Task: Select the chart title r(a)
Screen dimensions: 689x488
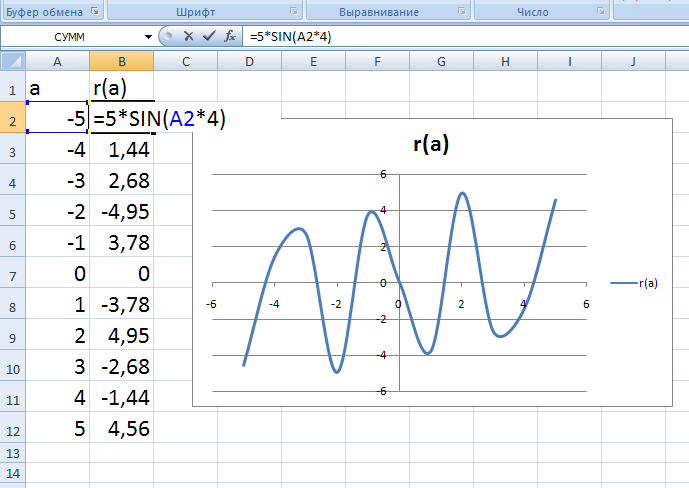Action: [x=431, y=144]
